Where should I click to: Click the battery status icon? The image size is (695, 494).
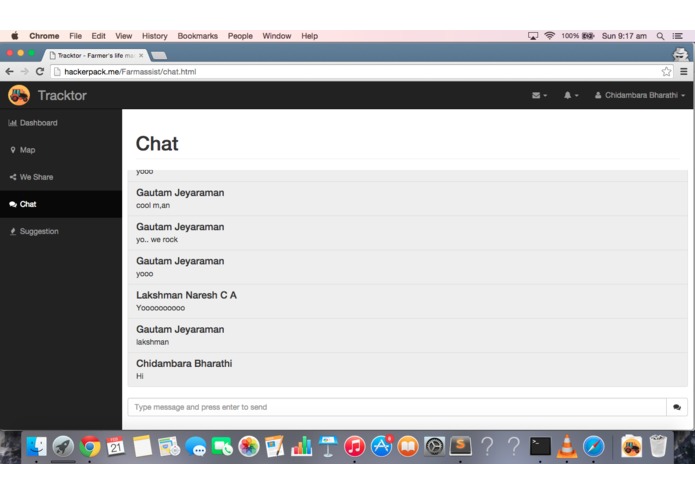click(588, 36)
